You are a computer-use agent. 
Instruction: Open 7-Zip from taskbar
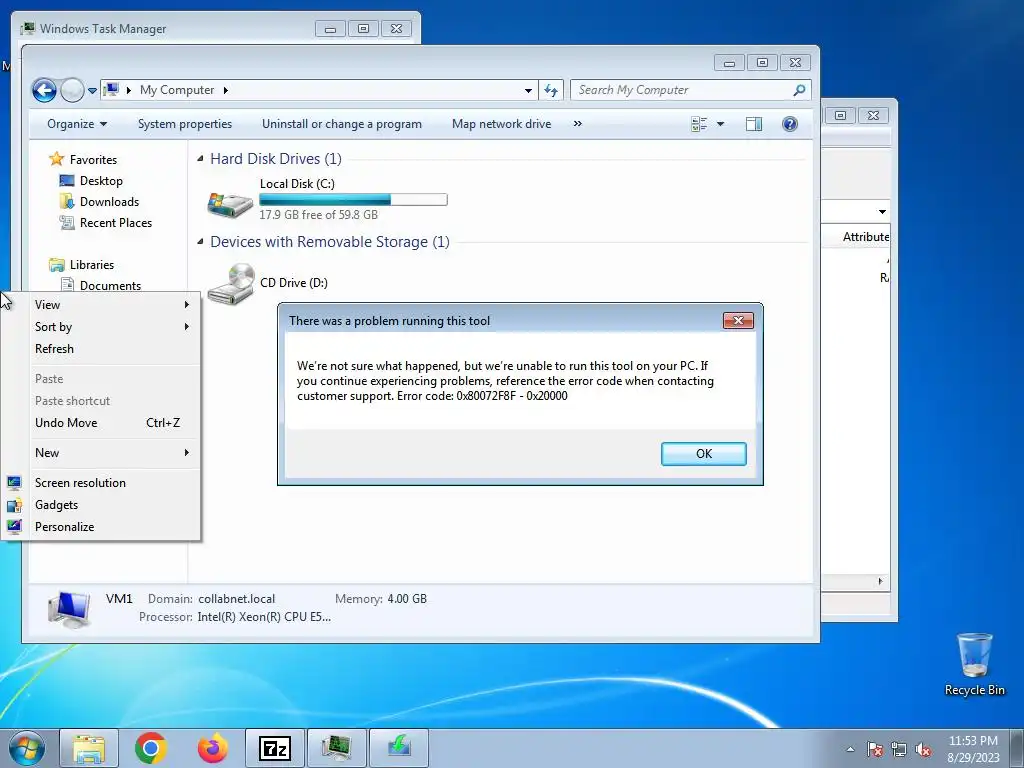(275, 748)
